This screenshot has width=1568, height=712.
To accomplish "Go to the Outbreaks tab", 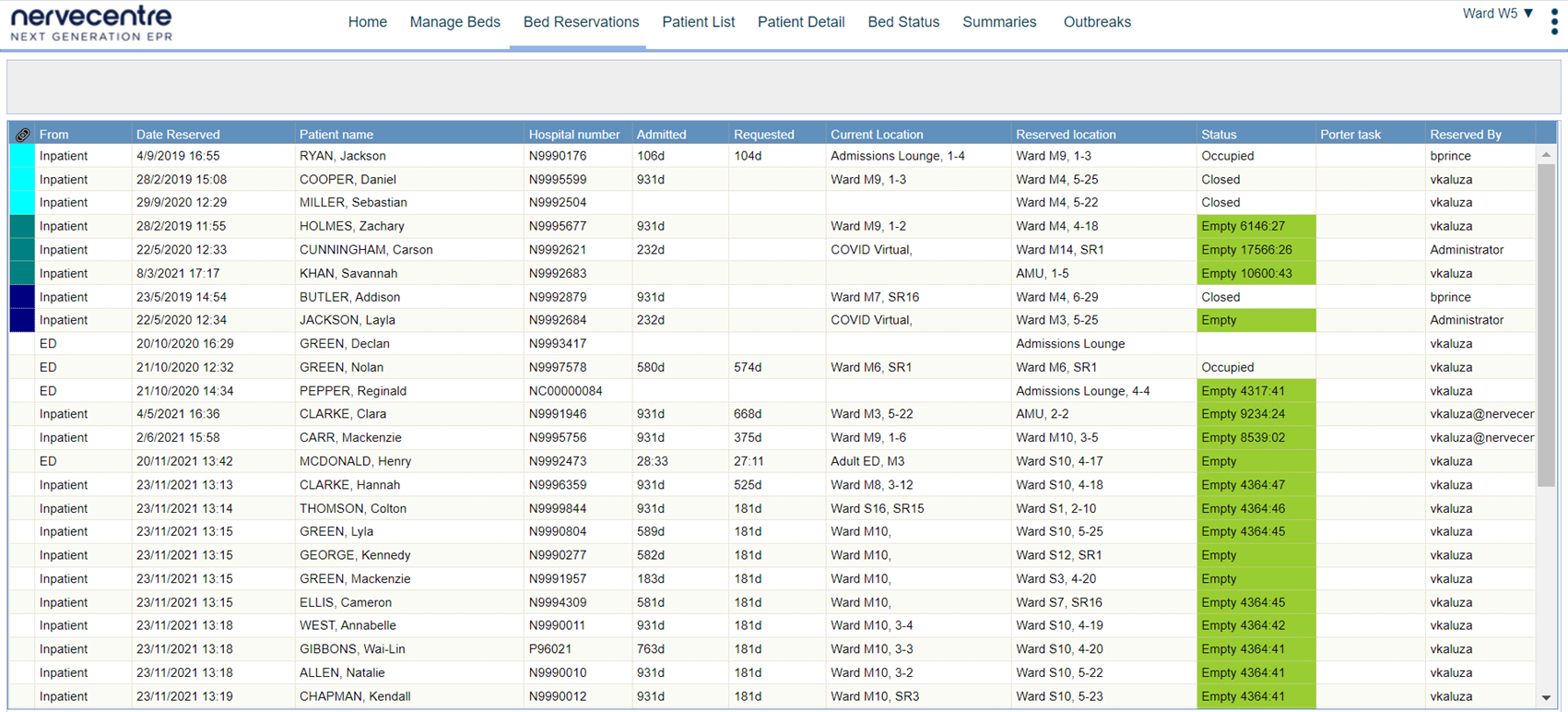I will 1096,22.
